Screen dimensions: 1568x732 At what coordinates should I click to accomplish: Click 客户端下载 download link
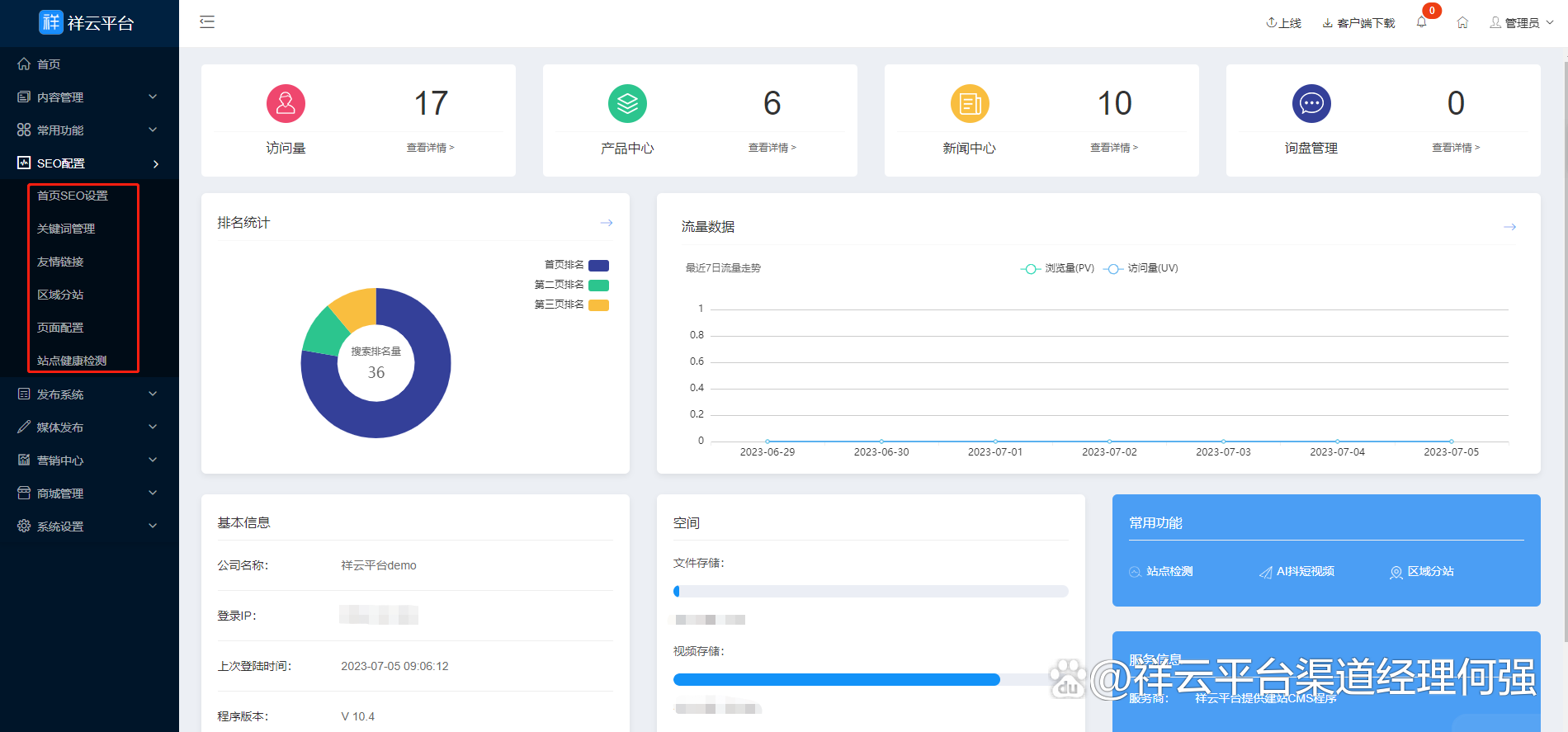pos(1358,22)
